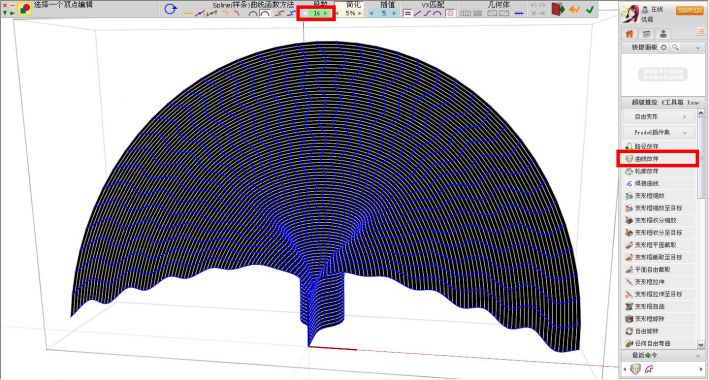
Task: Click the shield icon in recent commands
Action: (x=636, y=369)
